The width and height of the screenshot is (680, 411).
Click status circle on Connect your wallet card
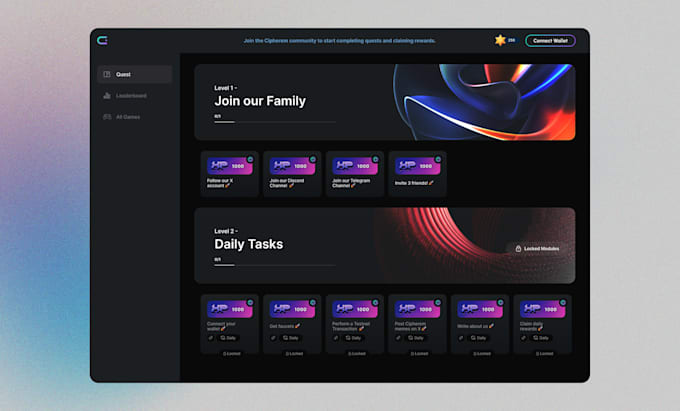click(x=250, y=302)
